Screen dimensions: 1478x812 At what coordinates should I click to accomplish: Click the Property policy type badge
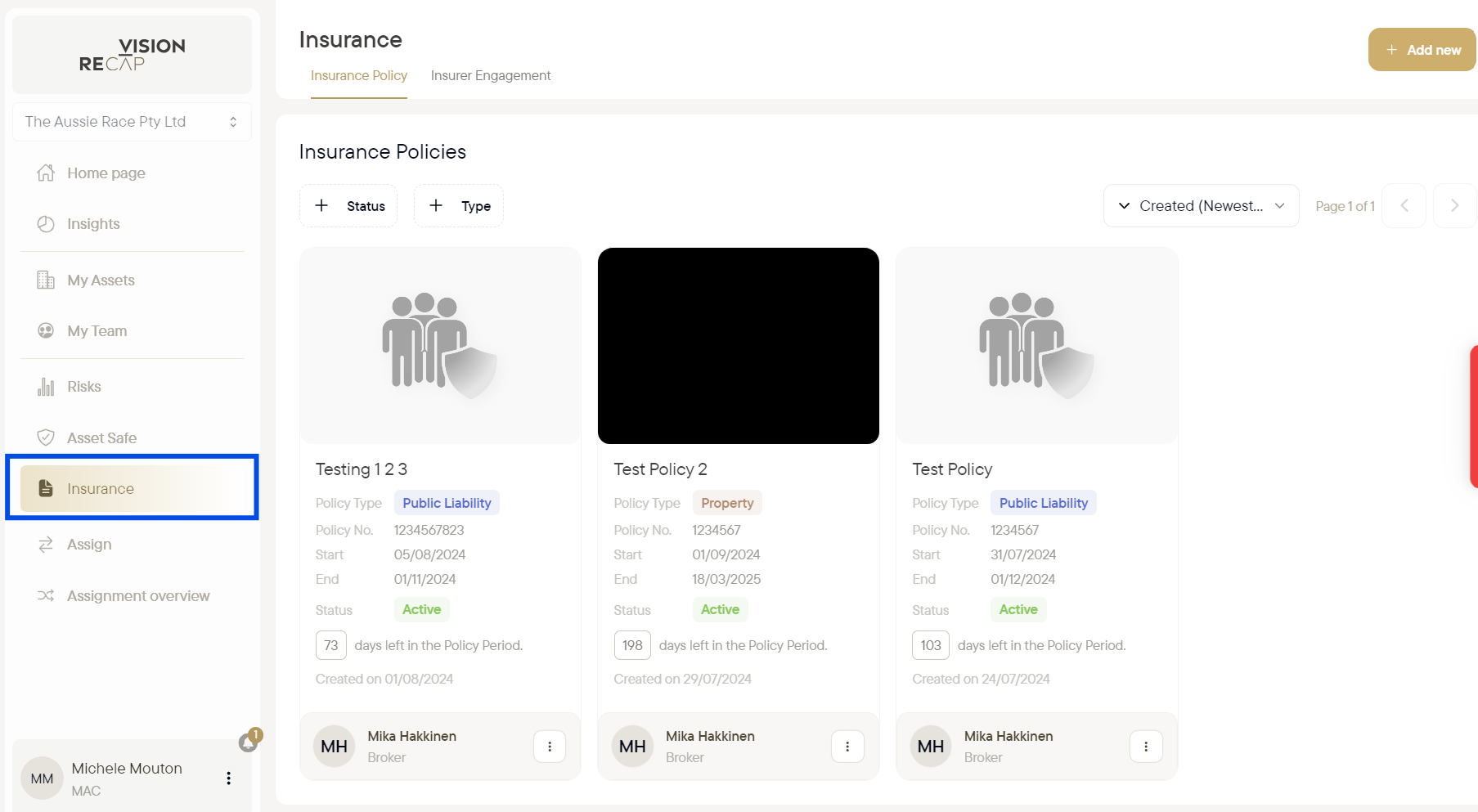tap(727, 503)
